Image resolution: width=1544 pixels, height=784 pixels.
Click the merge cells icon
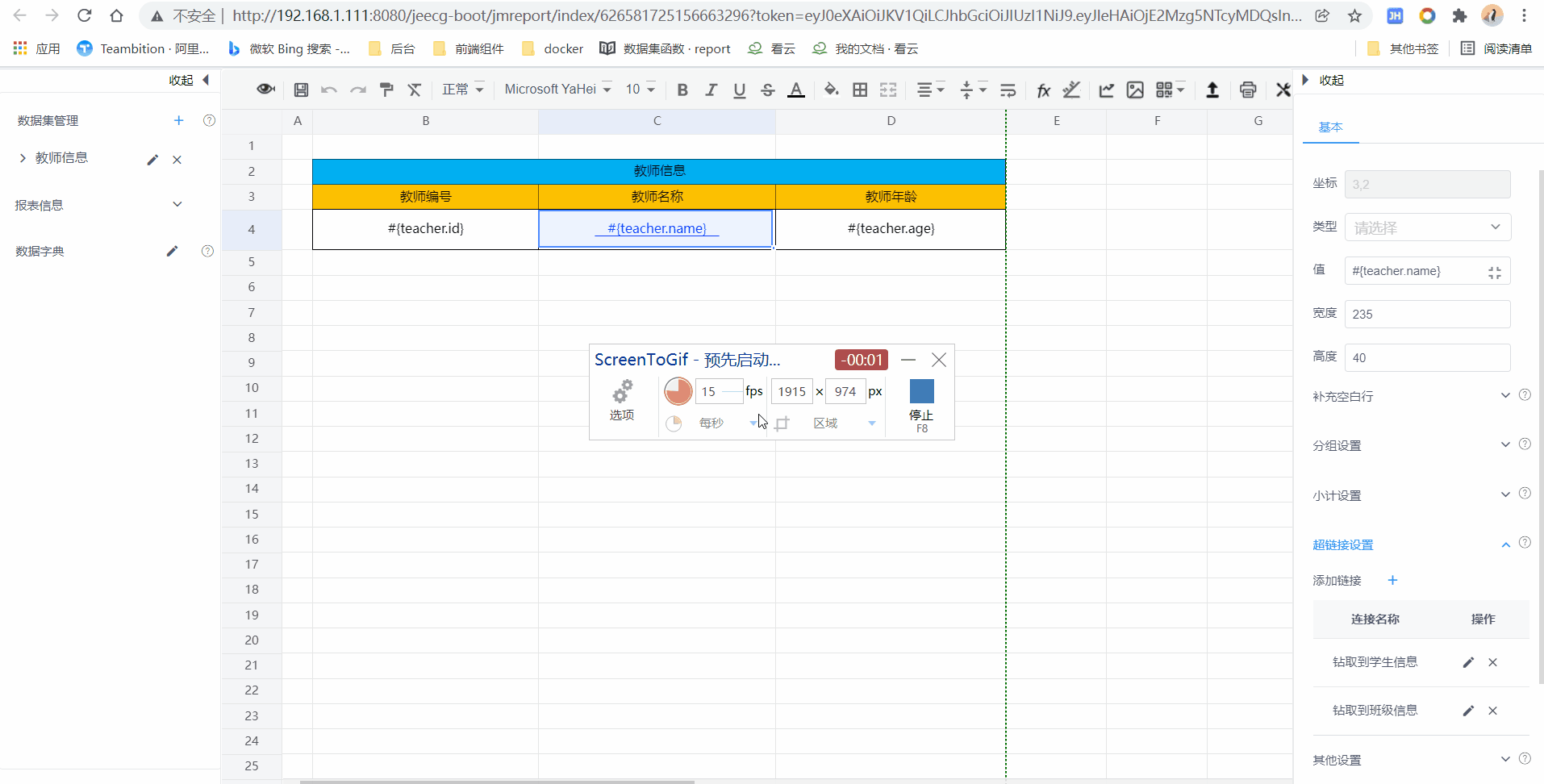click(888, 90)
